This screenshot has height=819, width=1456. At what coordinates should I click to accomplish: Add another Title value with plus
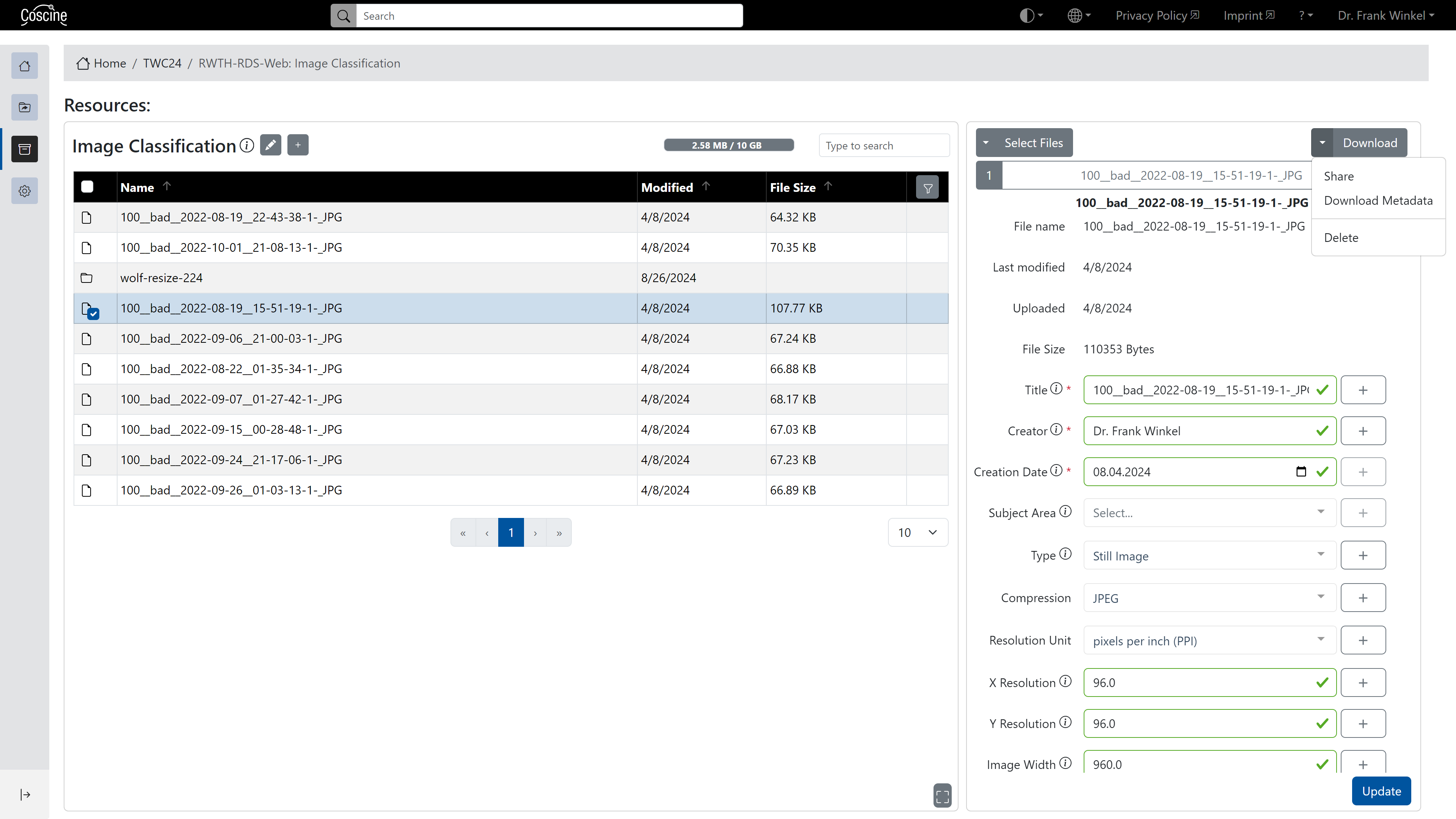[x=1363, y=390]
